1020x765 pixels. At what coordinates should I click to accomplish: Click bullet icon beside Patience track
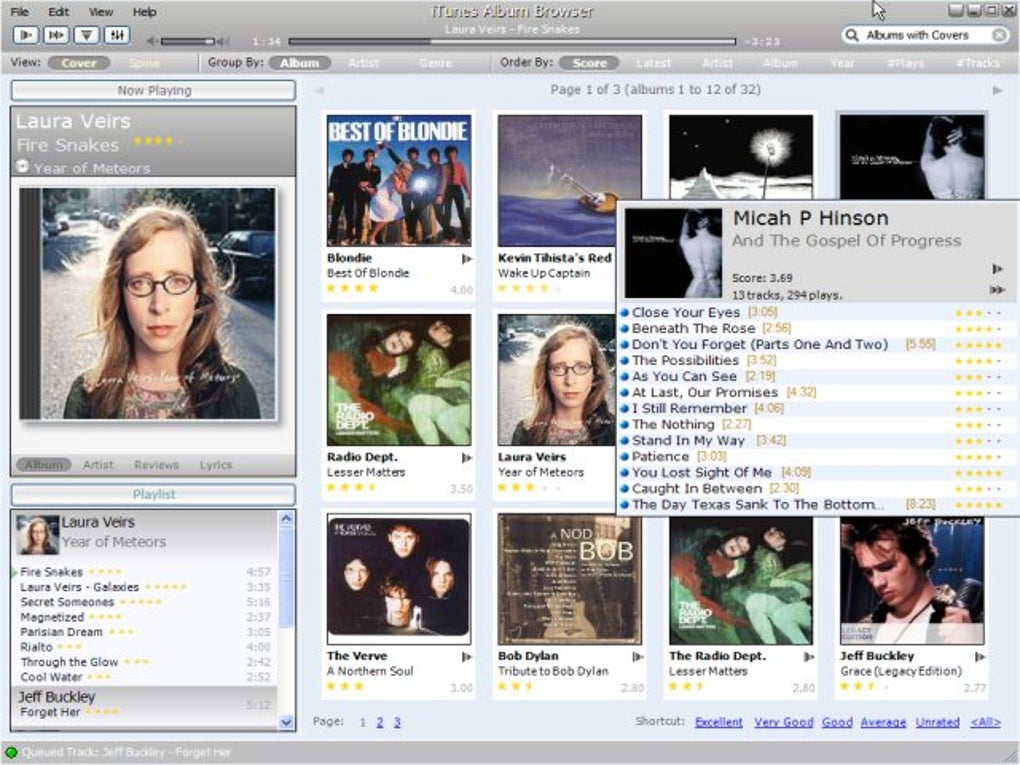click(x=624, y=457)
